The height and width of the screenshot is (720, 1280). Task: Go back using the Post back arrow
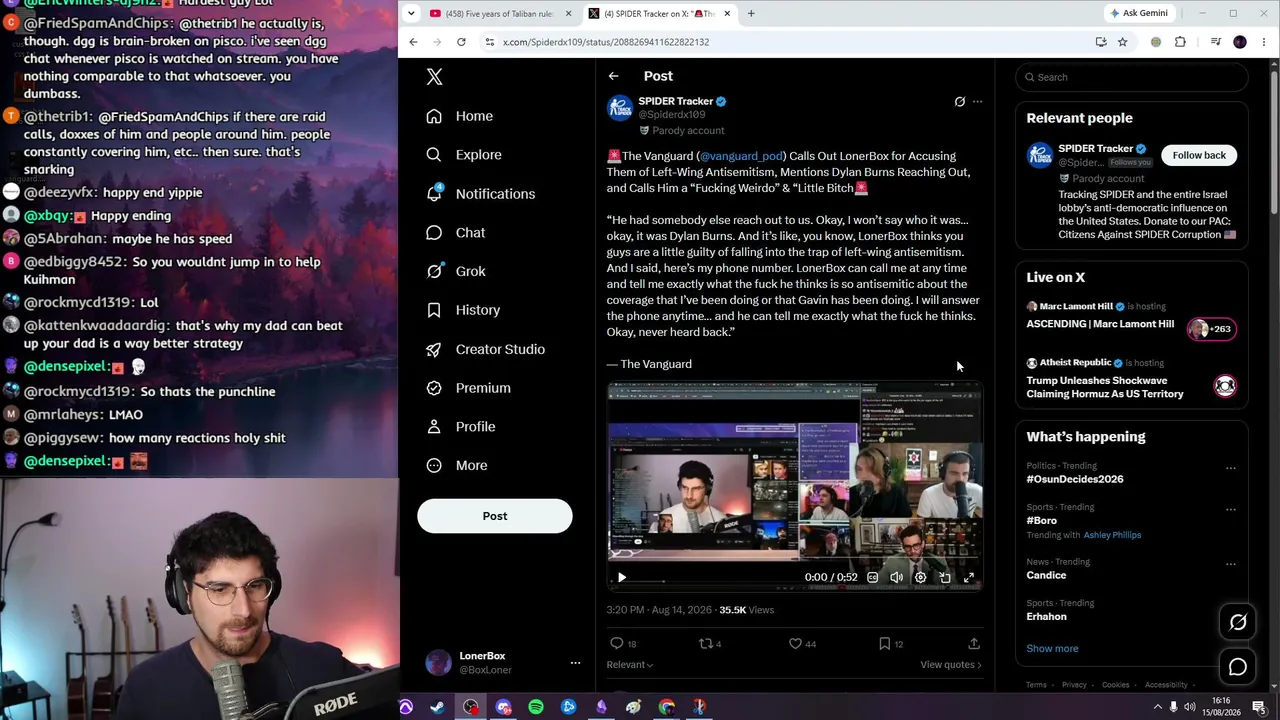[x=613, y=76]
